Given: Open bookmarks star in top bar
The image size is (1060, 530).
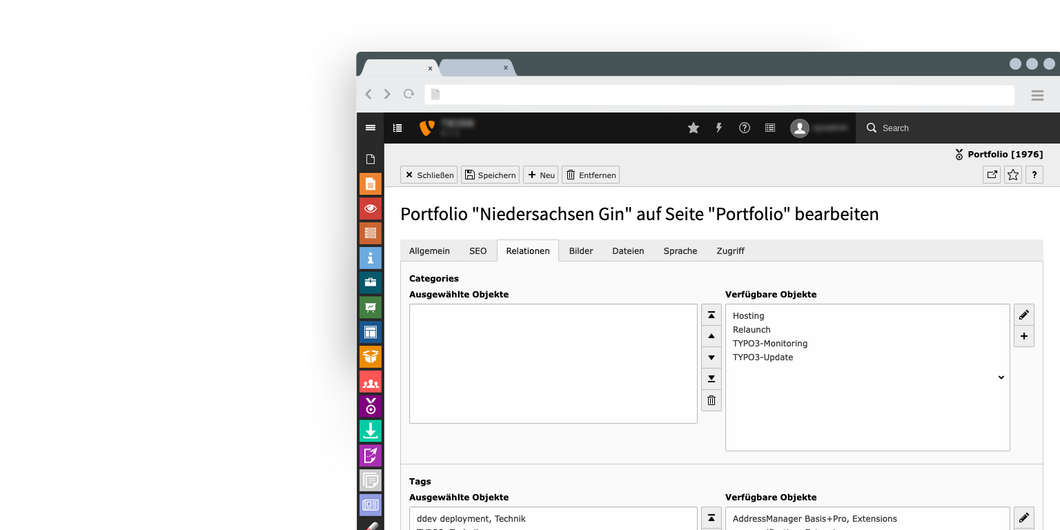Looking at the screenshot, I should 693,128.
